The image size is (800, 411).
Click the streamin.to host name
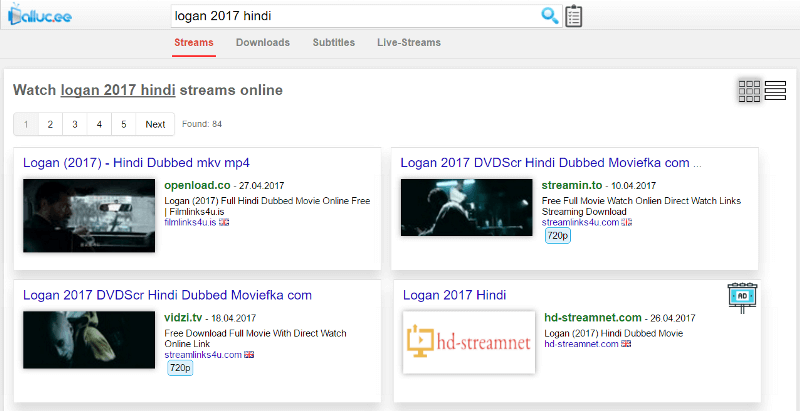pyautogui.click(x=572, y=185)
